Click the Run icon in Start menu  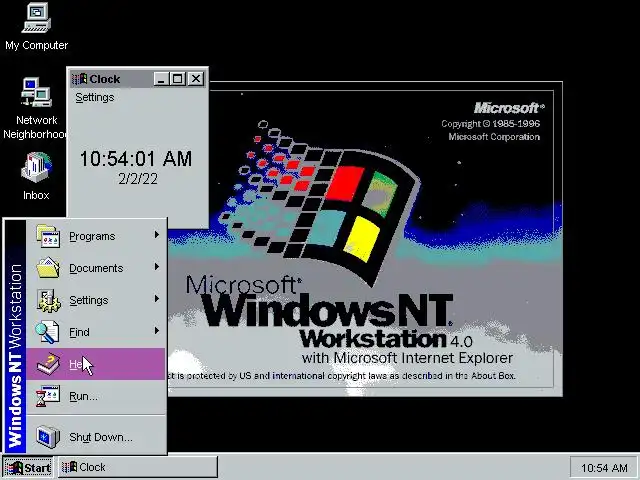click(47, 396)
